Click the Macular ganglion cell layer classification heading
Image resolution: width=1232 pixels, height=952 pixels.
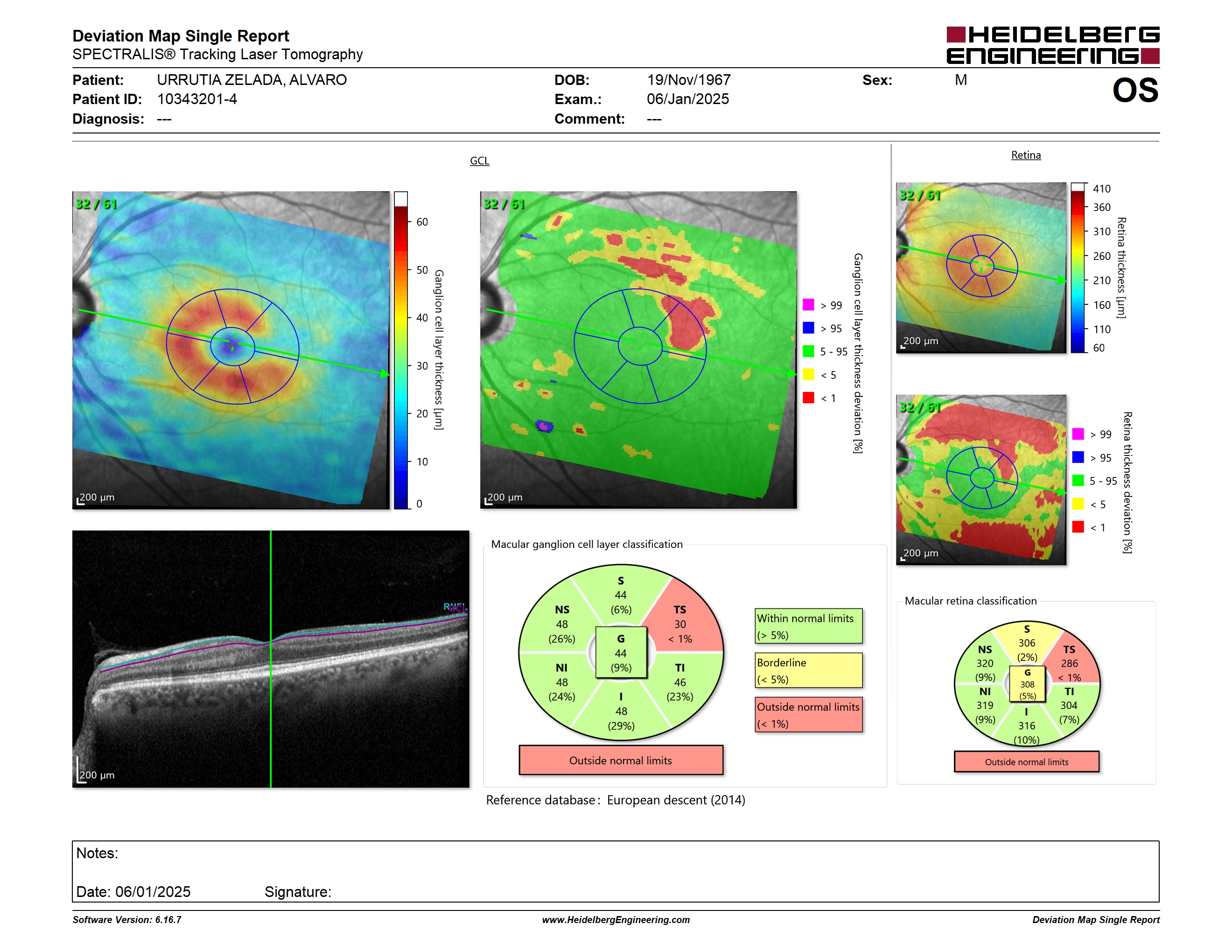(x=587, y=544)
